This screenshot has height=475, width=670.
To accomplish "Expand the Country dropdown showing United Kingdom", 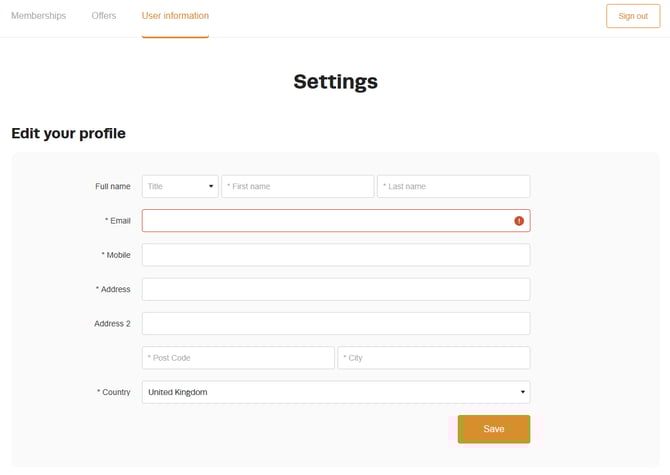I will click(336, 392).
